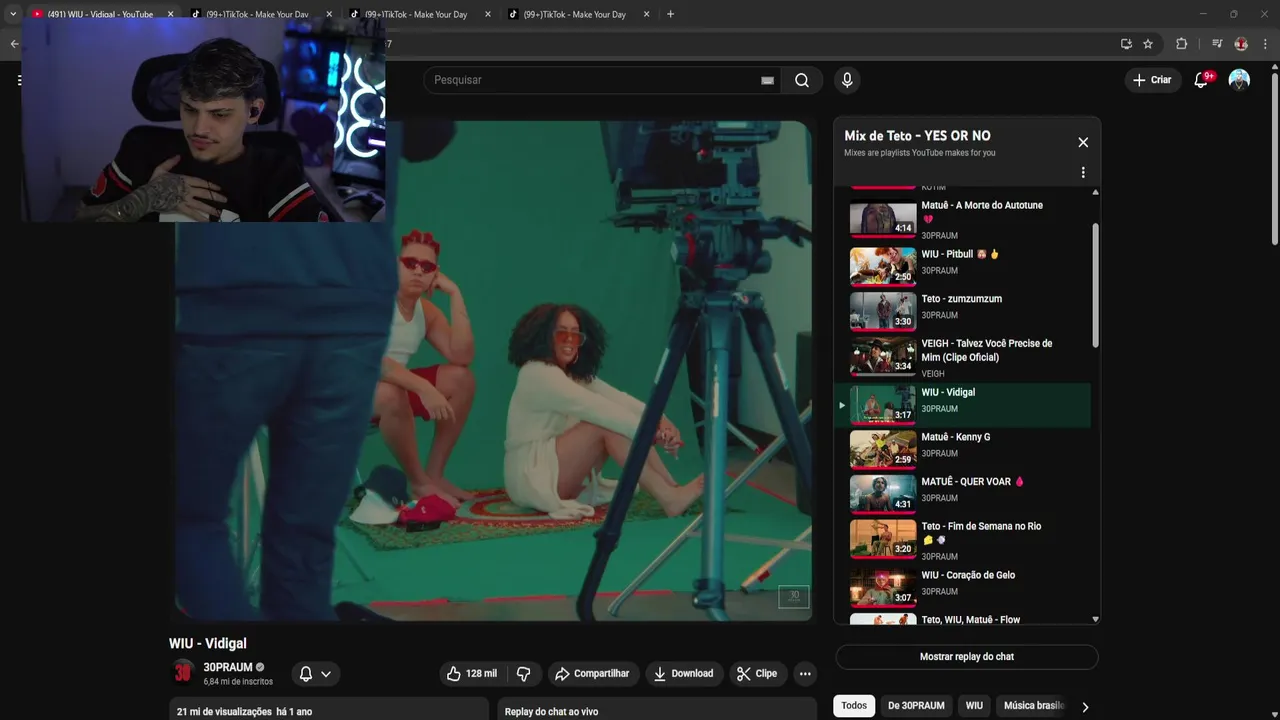Select the Música brasileira filter chip
1280x720 pixels.
[1033, 705]
